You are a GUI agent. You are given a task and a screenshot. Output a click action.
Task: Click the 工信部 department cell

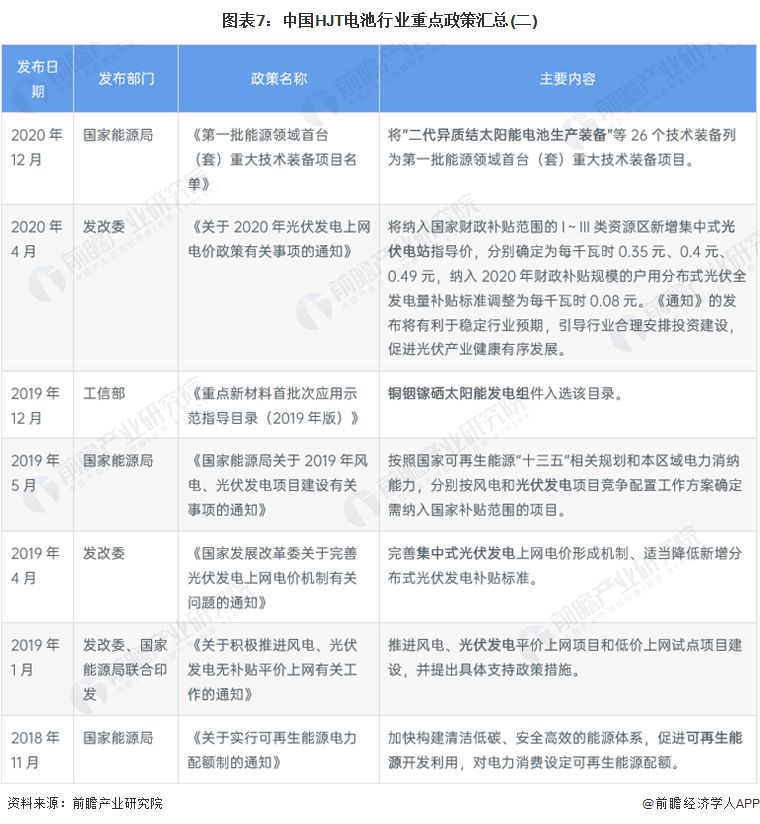(x=104, y=393)
